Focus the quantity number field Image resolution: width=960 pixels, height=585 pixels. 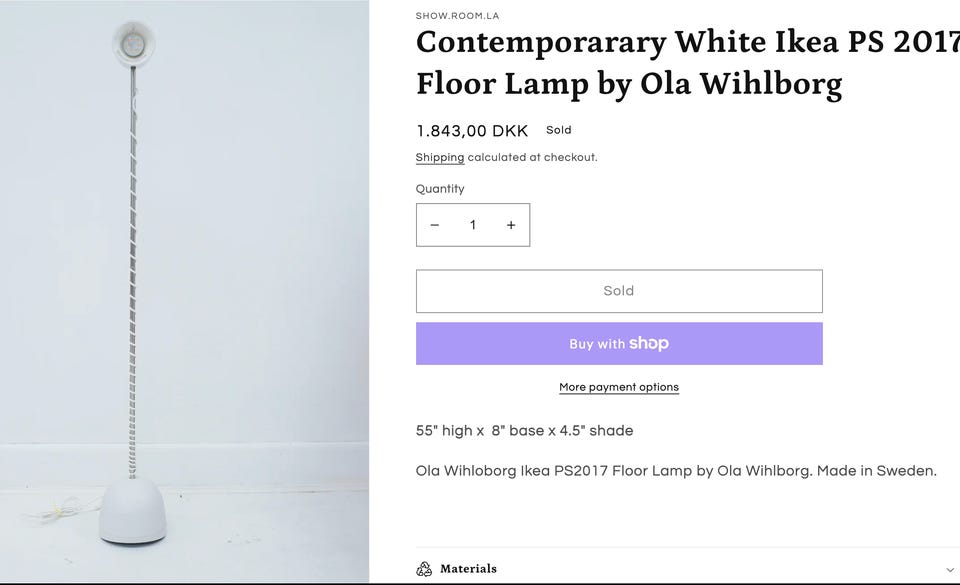pyautogui.click(x=473, y=225)
